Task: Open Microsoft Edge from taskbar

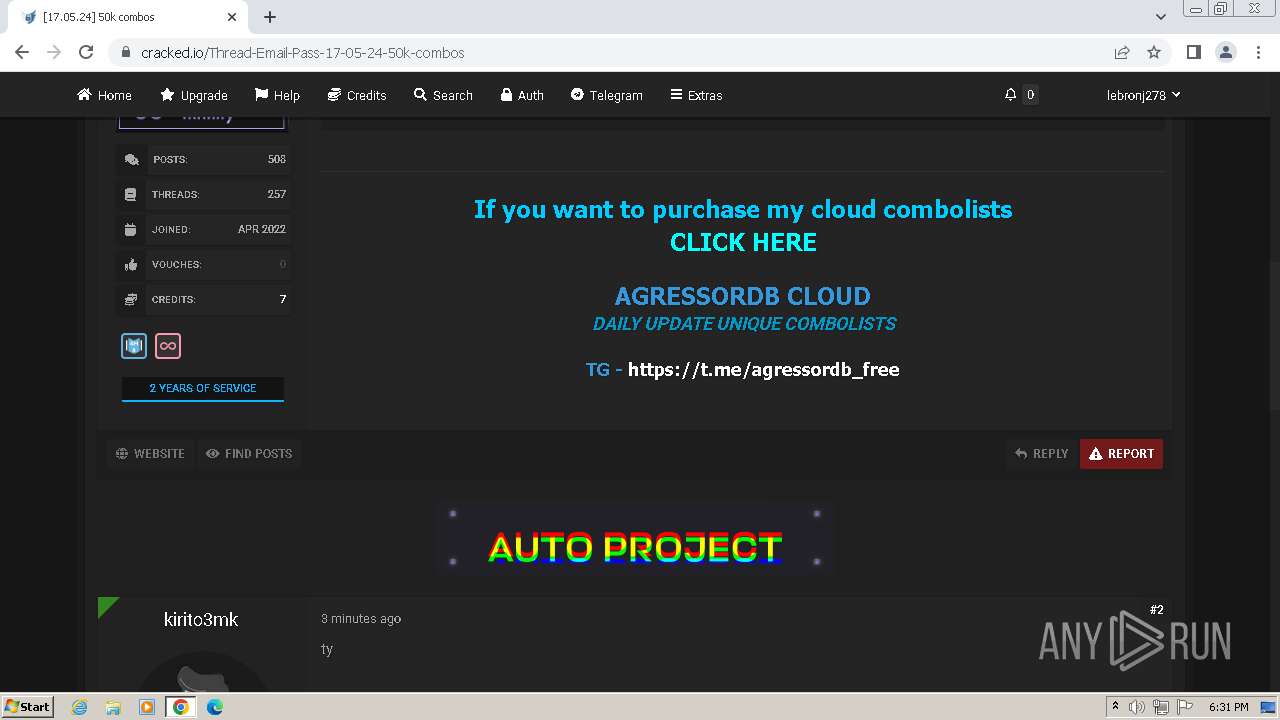Action: click(214, 707)
